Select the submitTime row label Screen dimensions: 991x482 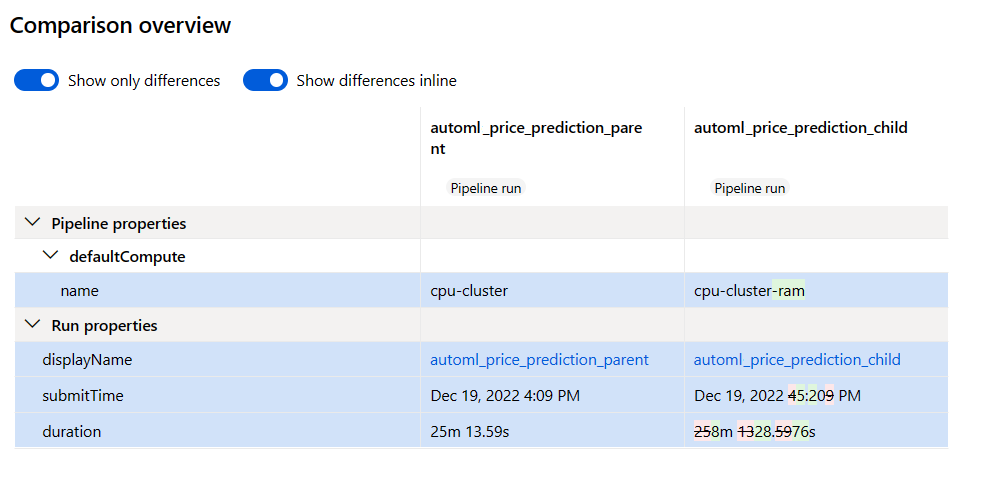pos(83,396)
